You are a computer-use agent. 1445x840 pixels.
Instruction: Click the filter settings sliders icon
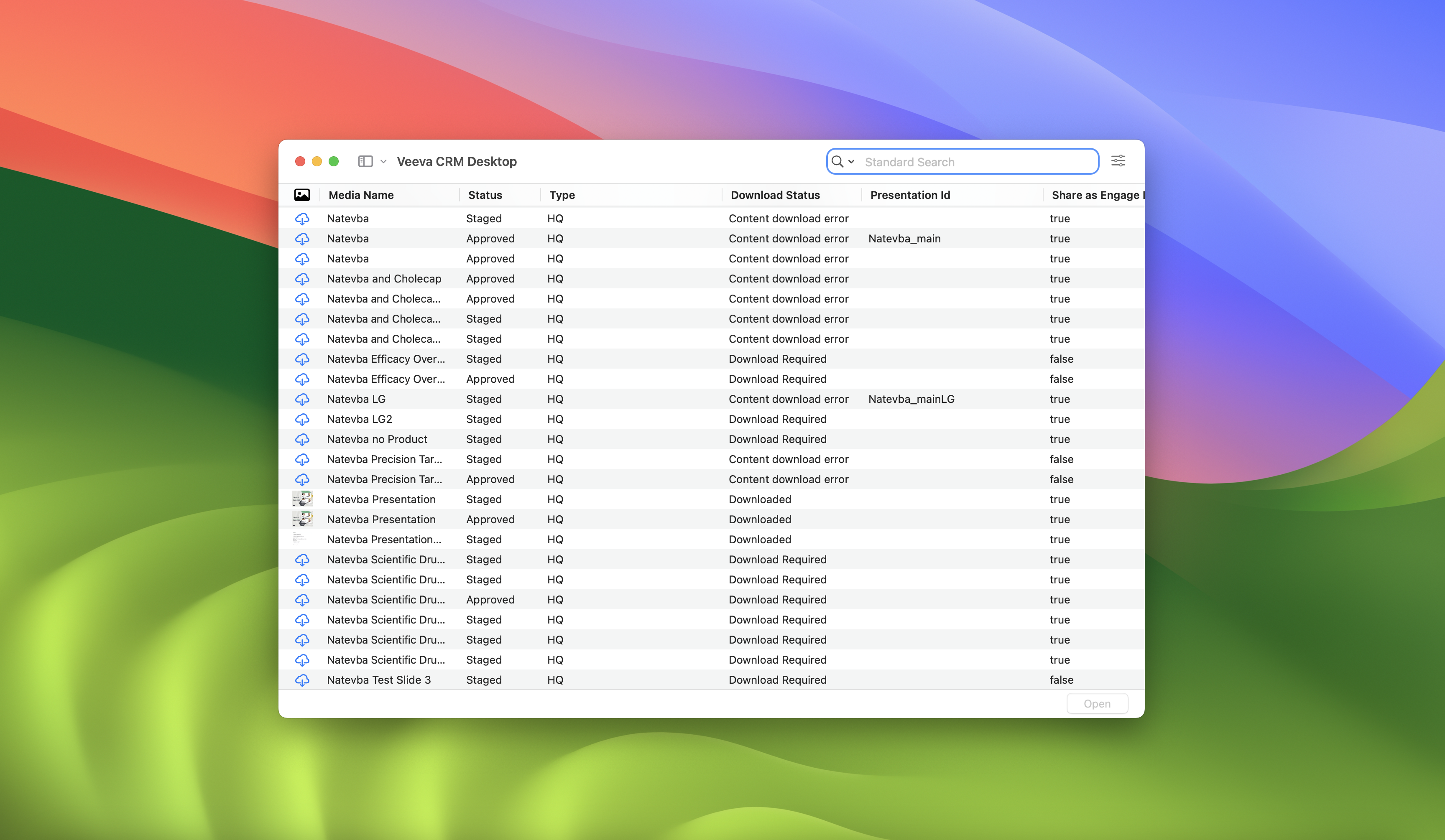point(1118,161)
